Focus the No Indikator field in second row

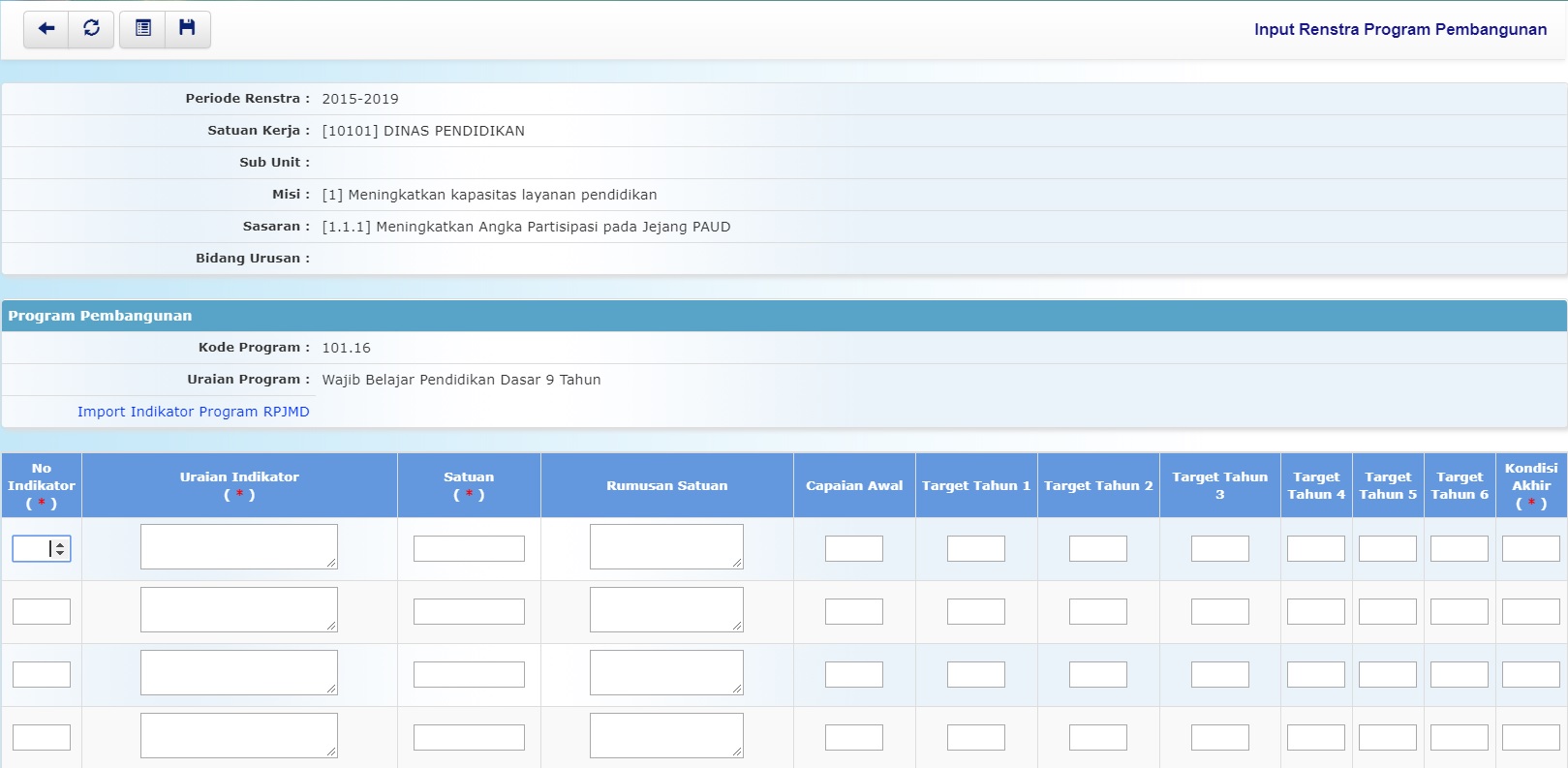tap(42, 611)
